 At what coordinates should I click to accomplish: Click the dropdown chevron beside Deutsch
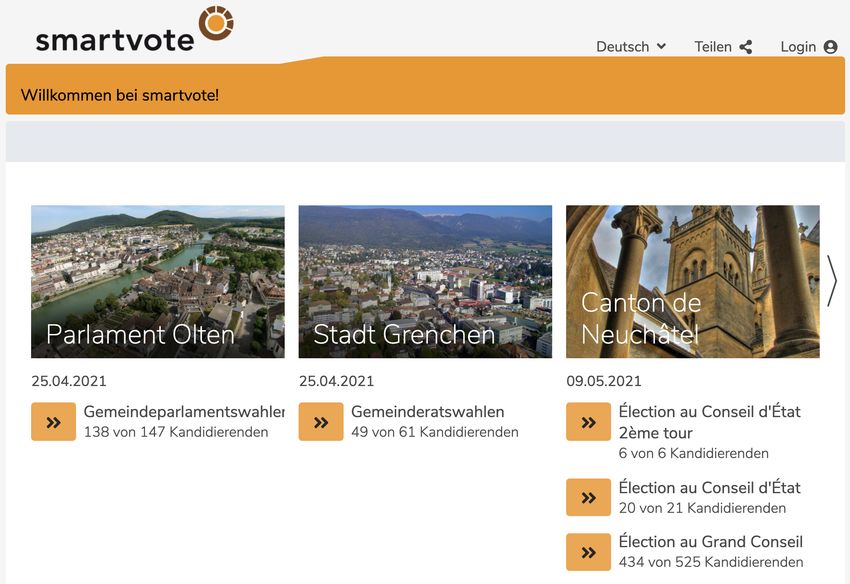(661, 47)
